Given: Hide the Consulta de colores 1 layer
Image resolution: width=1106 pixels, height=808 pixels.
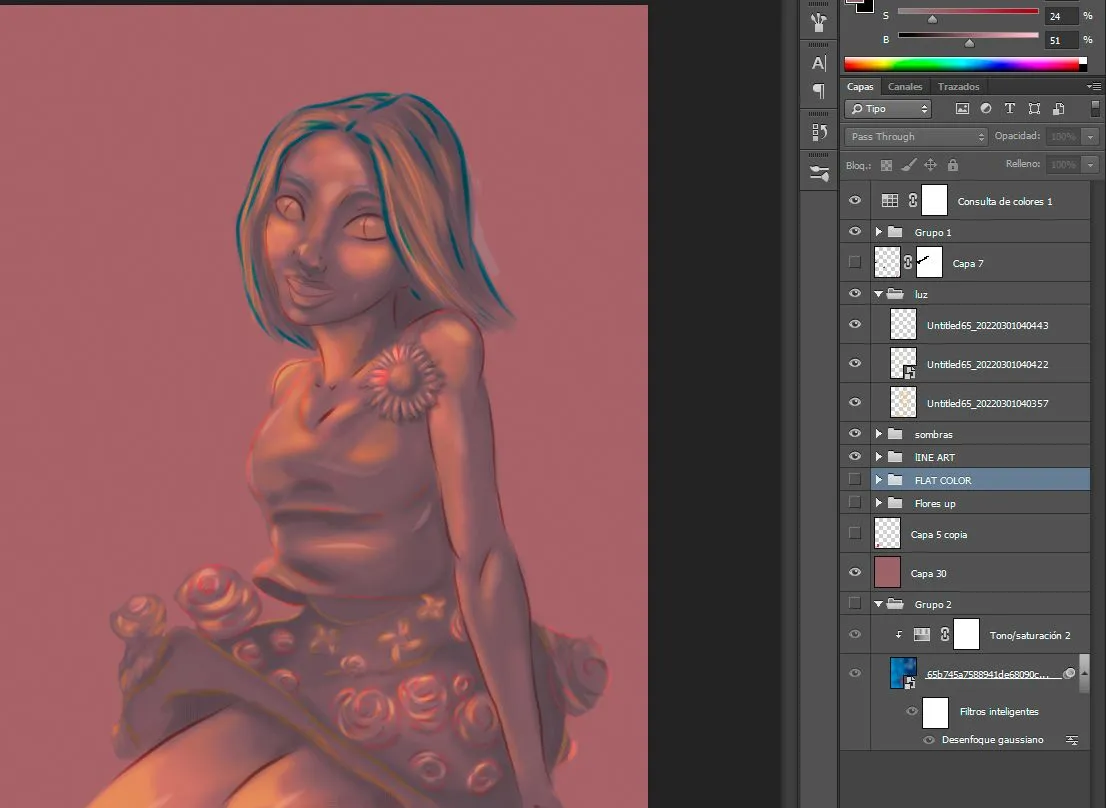Looking at the screenshot, I should 855,200.
